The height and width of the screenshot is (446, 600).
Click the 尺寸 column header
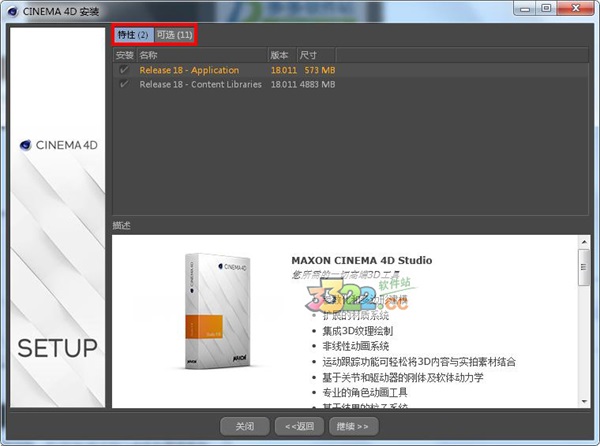tap(316, 55)
